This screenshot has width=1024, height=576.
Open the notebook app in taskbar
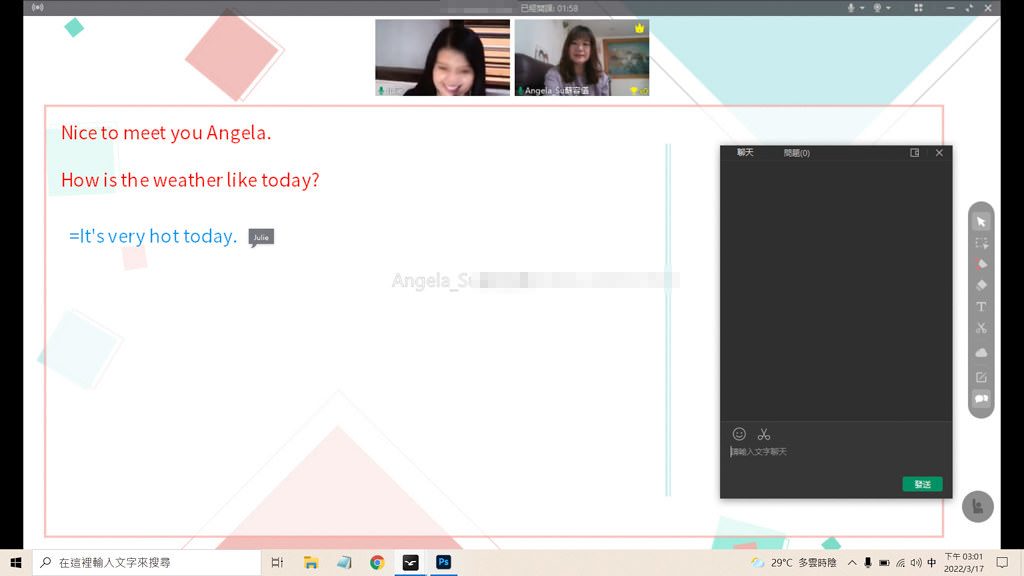point(344,562)
